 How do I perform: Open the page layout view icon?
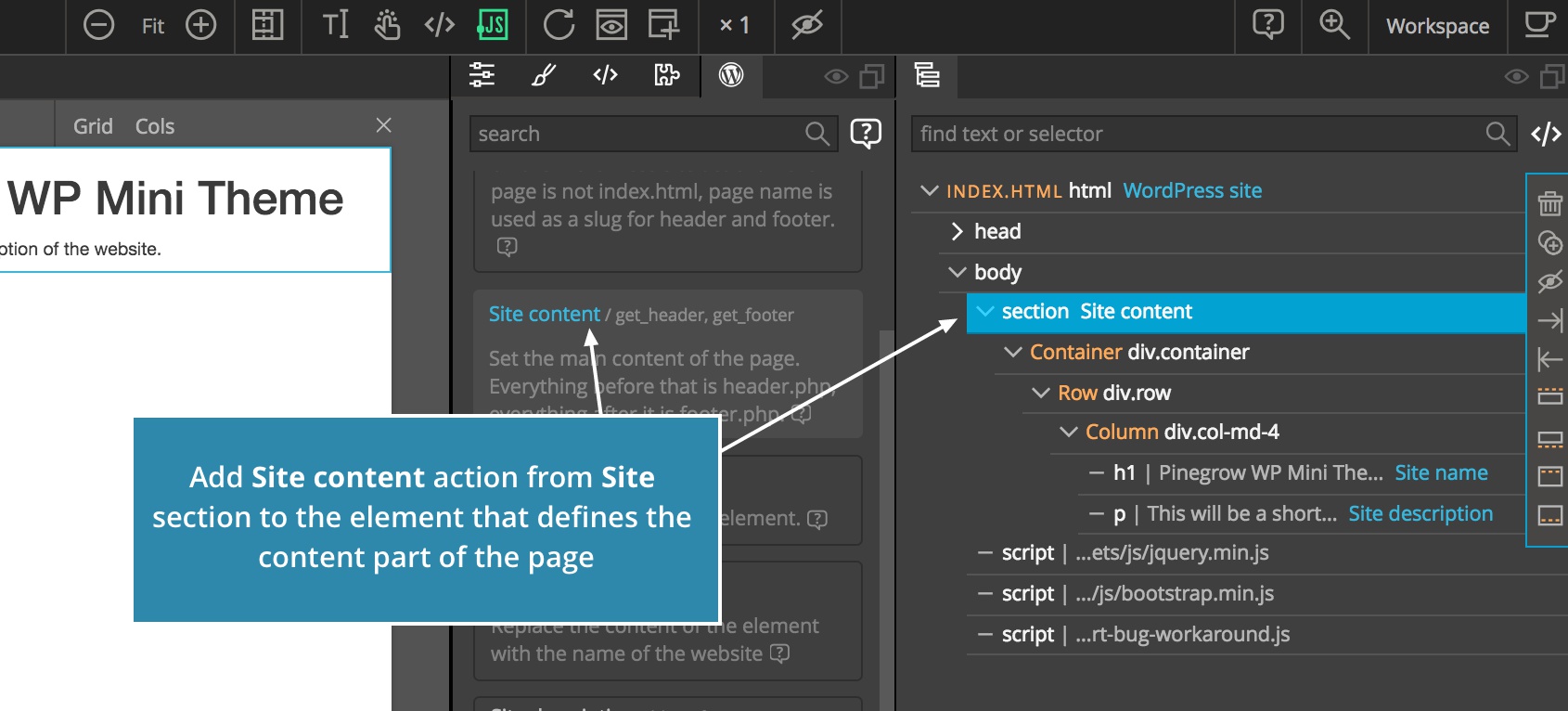pyautogui.click(x=267, y=25)
